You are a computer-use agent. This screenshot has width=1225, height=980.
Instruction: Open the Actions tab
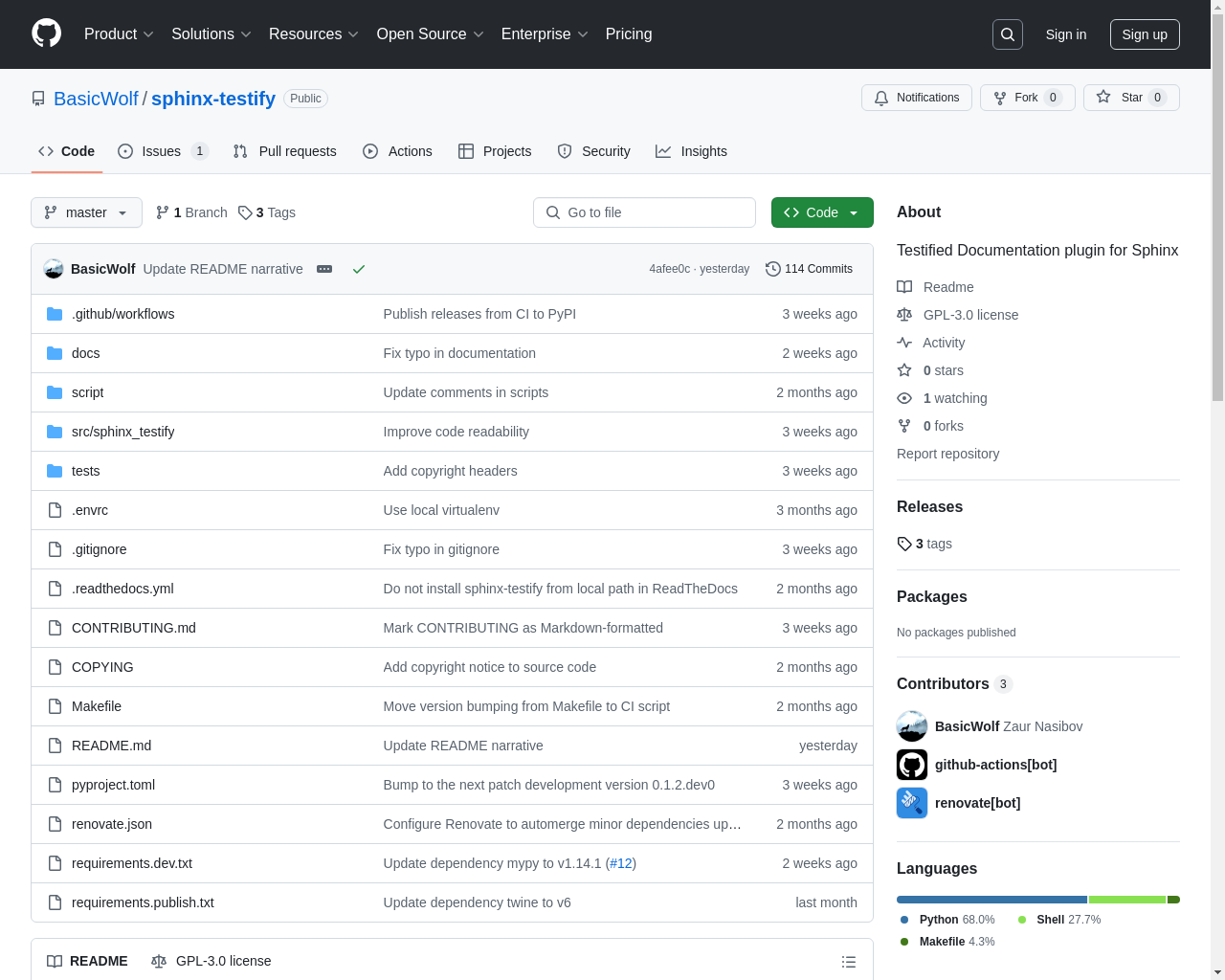(x=397, y=151)
